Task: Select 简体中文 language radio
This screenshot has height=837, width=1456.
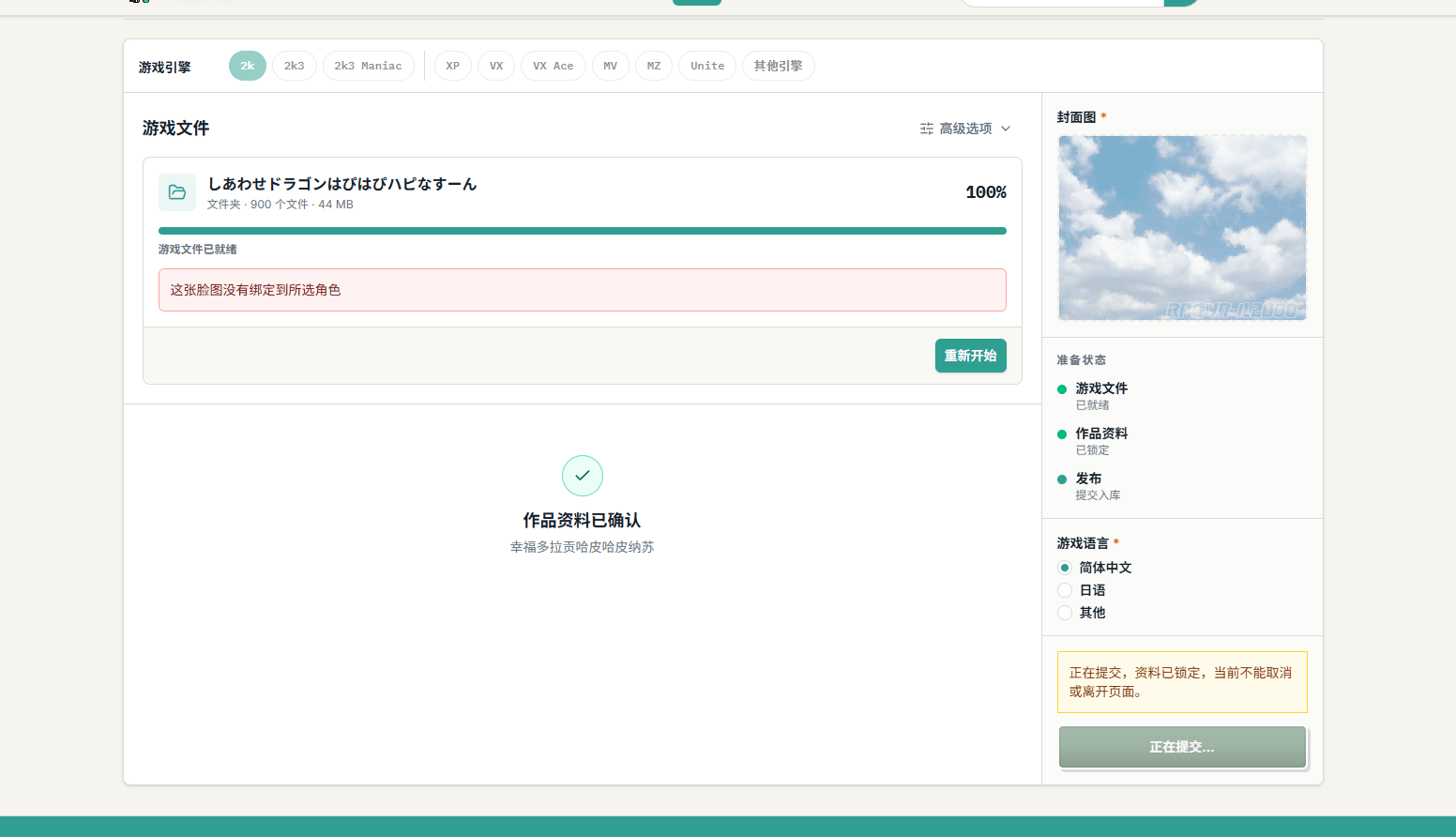Action: point(1065,568)
